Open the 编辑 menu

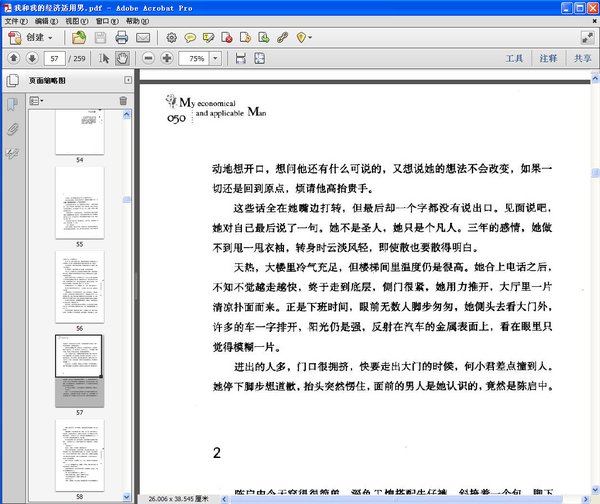click(x=46, y=21)
